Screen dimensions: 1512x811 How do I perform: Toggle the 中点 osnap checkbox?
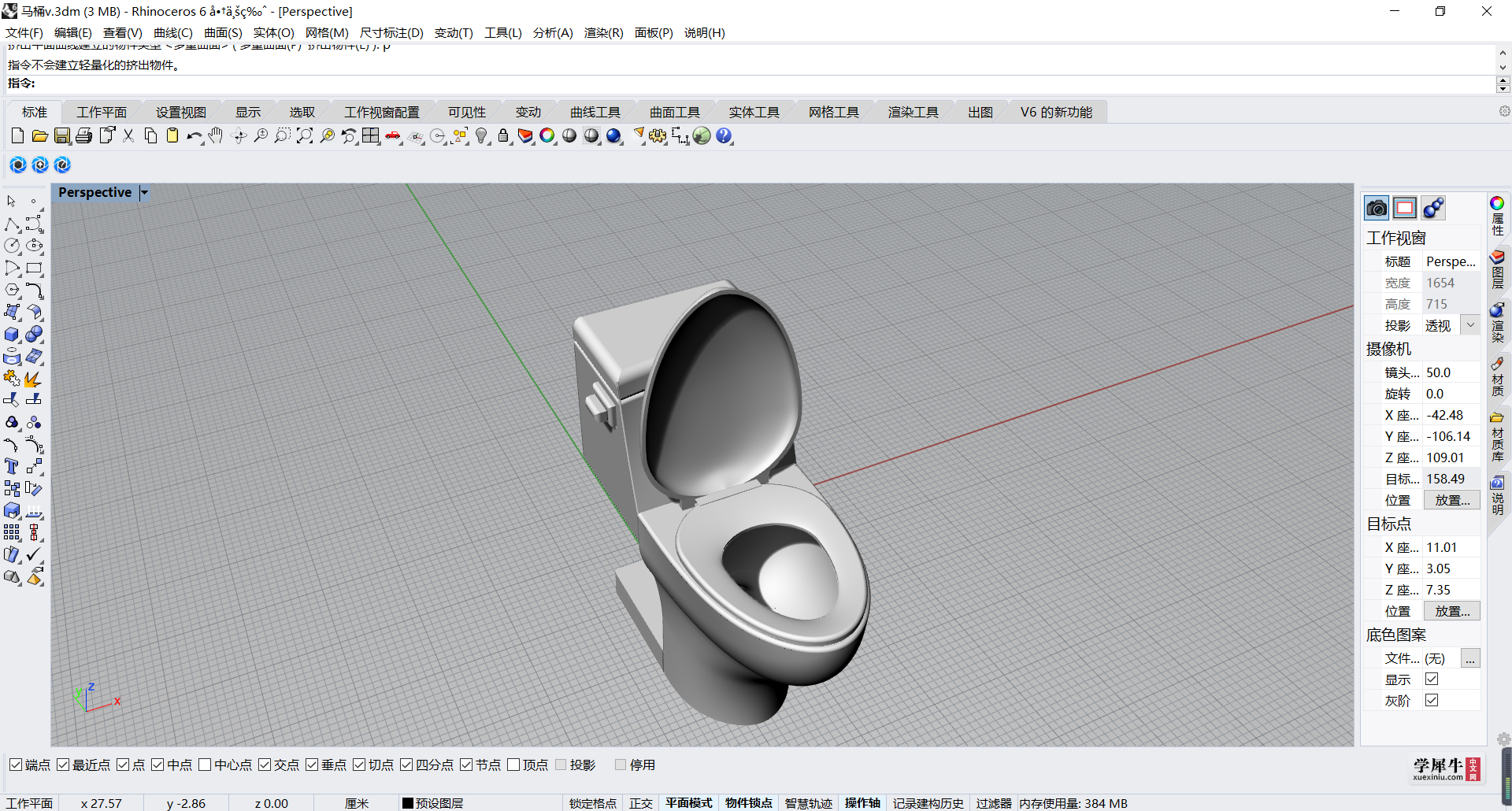coord(157,765)
